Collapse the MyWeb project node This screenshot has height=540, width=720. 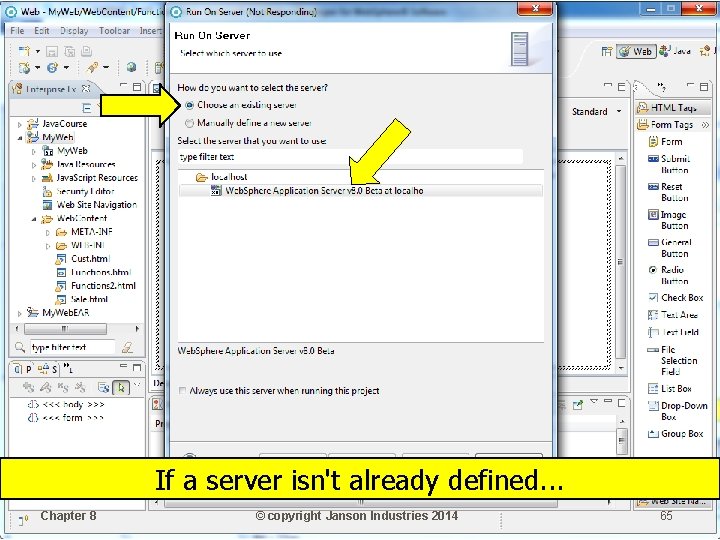tap(19, 138)
